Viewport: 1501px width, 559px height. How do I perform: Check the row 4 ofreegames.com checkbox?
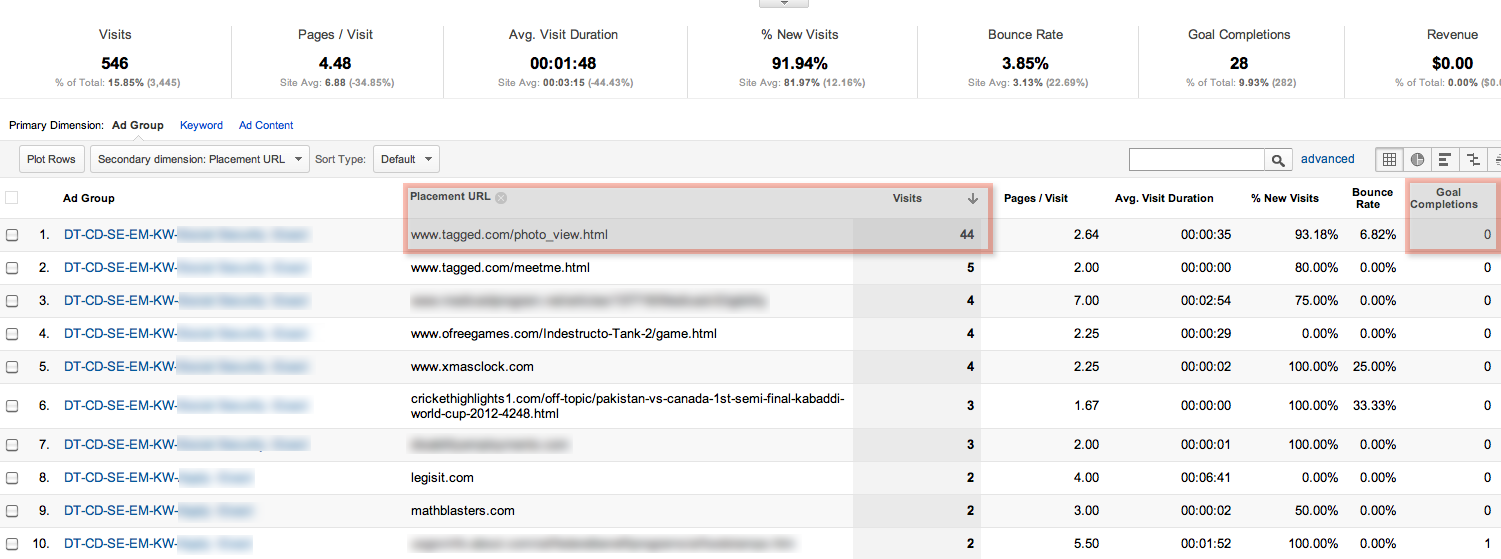12,334
